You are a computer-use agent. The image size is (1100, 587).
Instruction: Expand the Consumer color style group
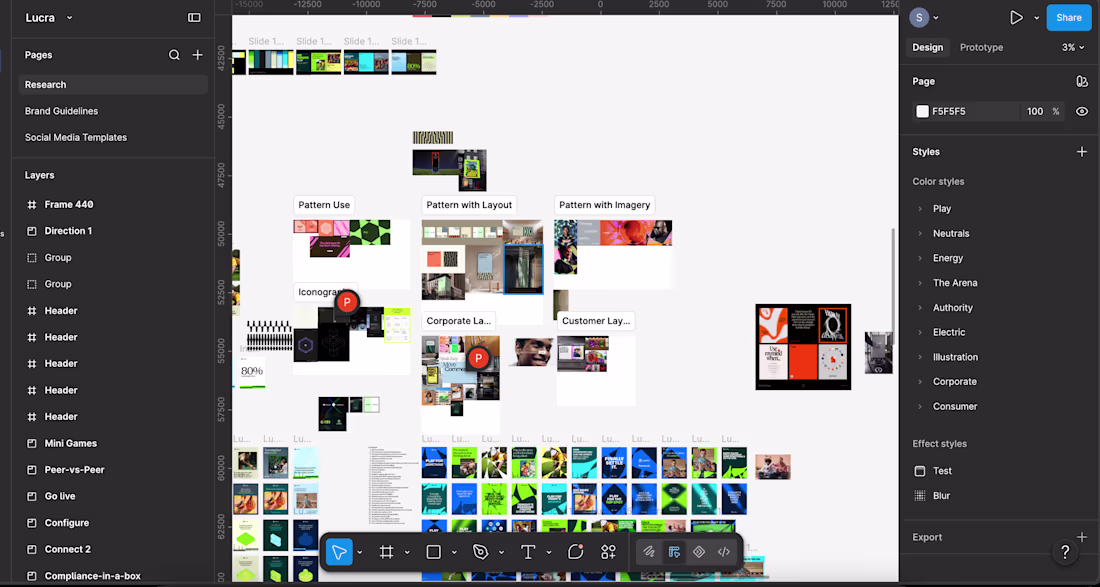tap(920, 407)
